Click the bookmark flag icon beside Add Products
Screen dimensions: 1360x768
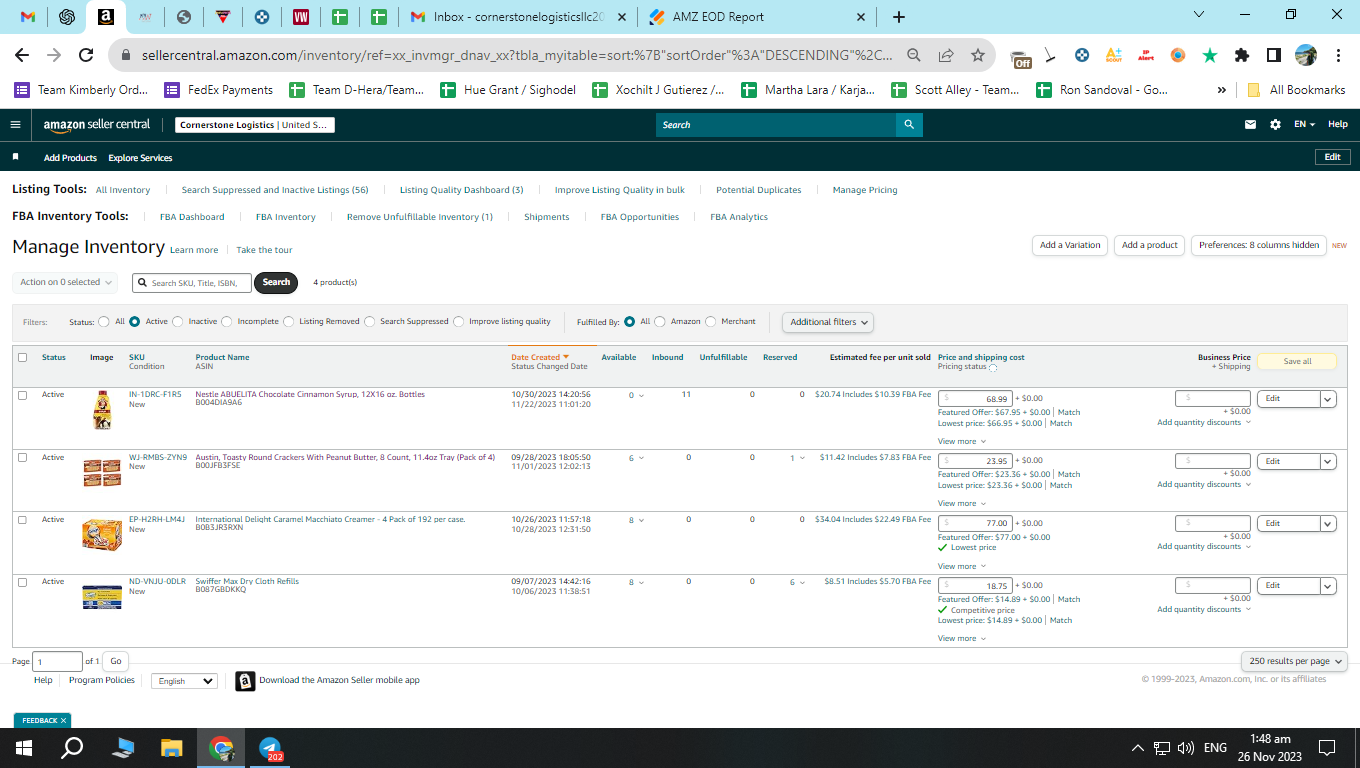[15, 157]
